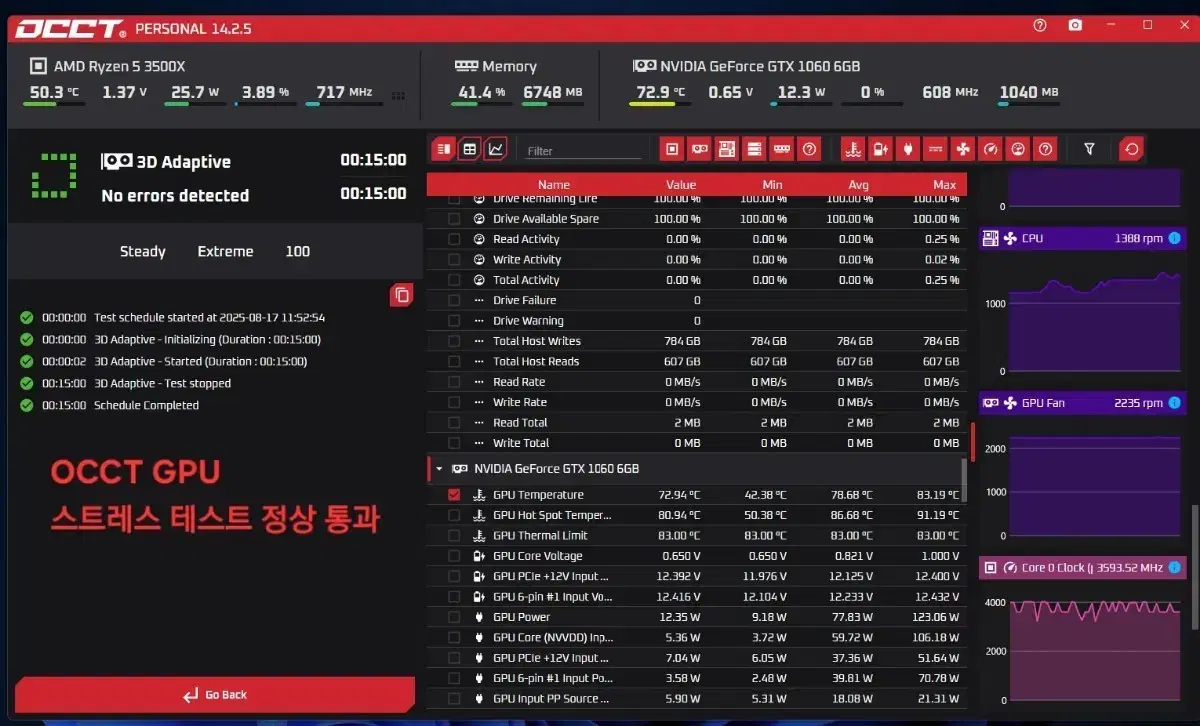Toggle the clock gauge sensor filter icon

(990, 149)
